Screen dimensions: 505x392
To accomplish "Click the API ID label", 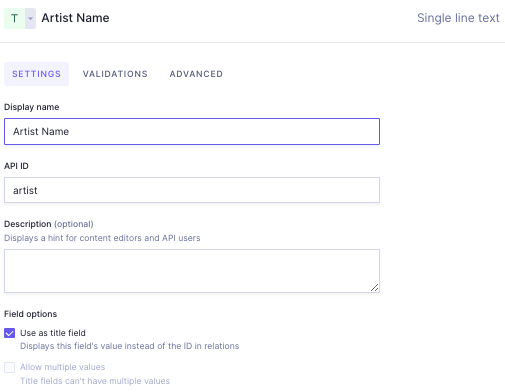I will click(16, 166).
